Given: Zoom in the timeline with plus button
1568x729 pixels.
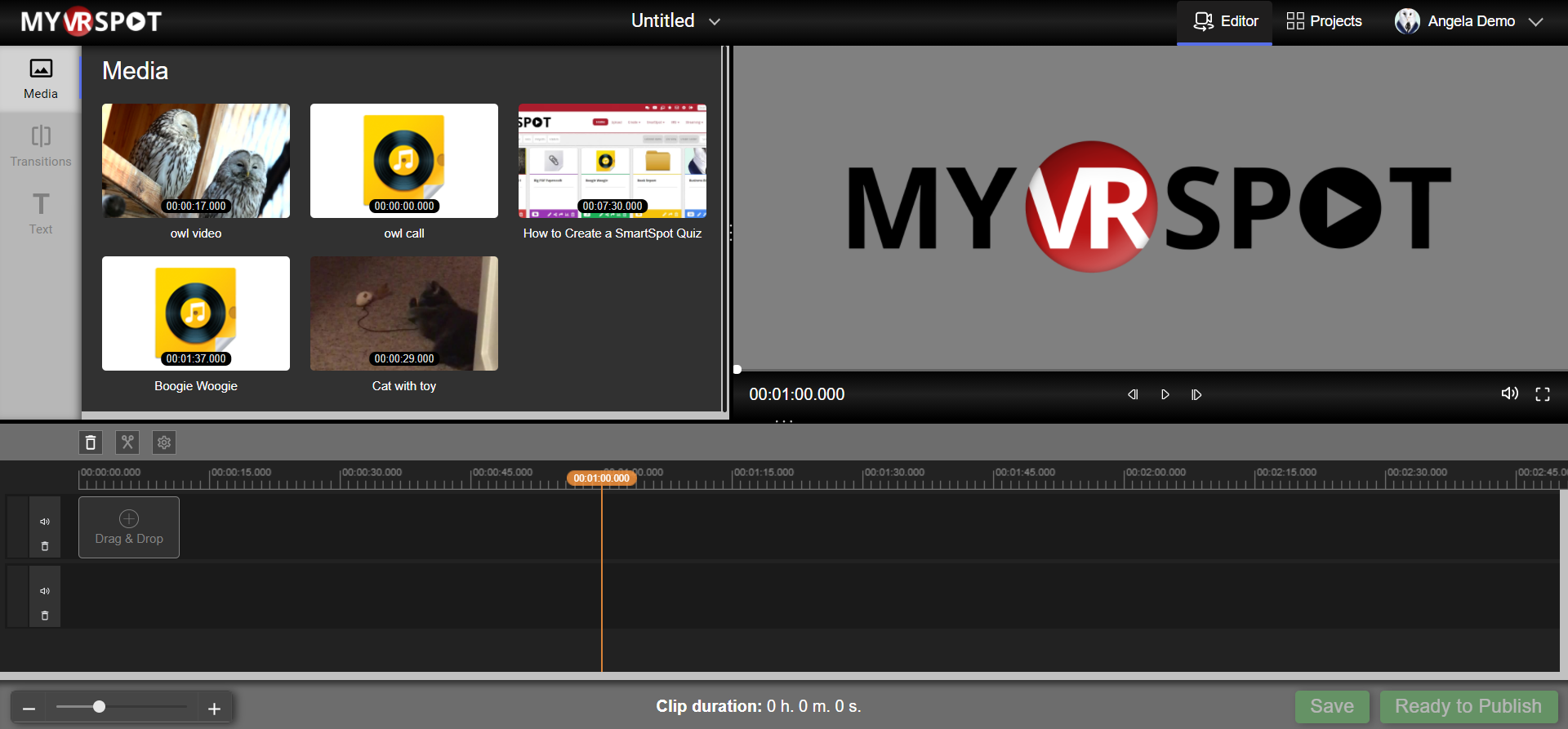Looking at the screenshot, I should tap(214, 708).
